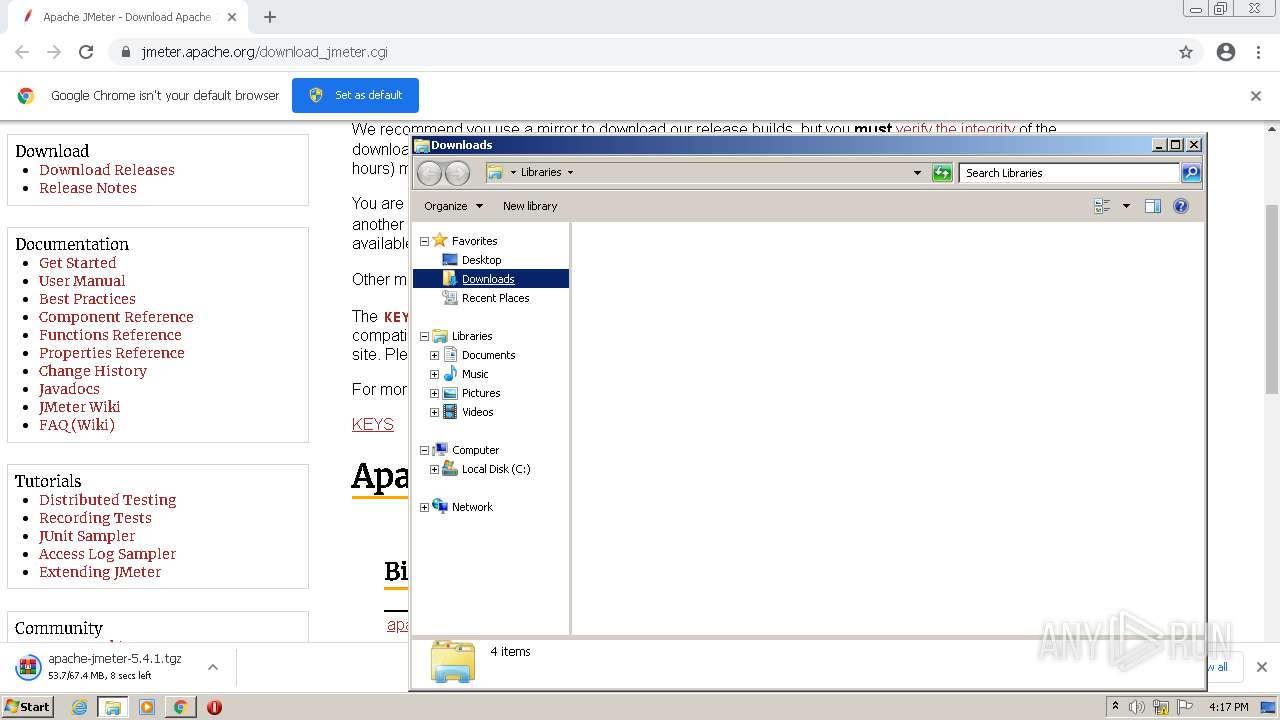
Task: Open the address bar history dropdown
Action: (x=917, y=173)
